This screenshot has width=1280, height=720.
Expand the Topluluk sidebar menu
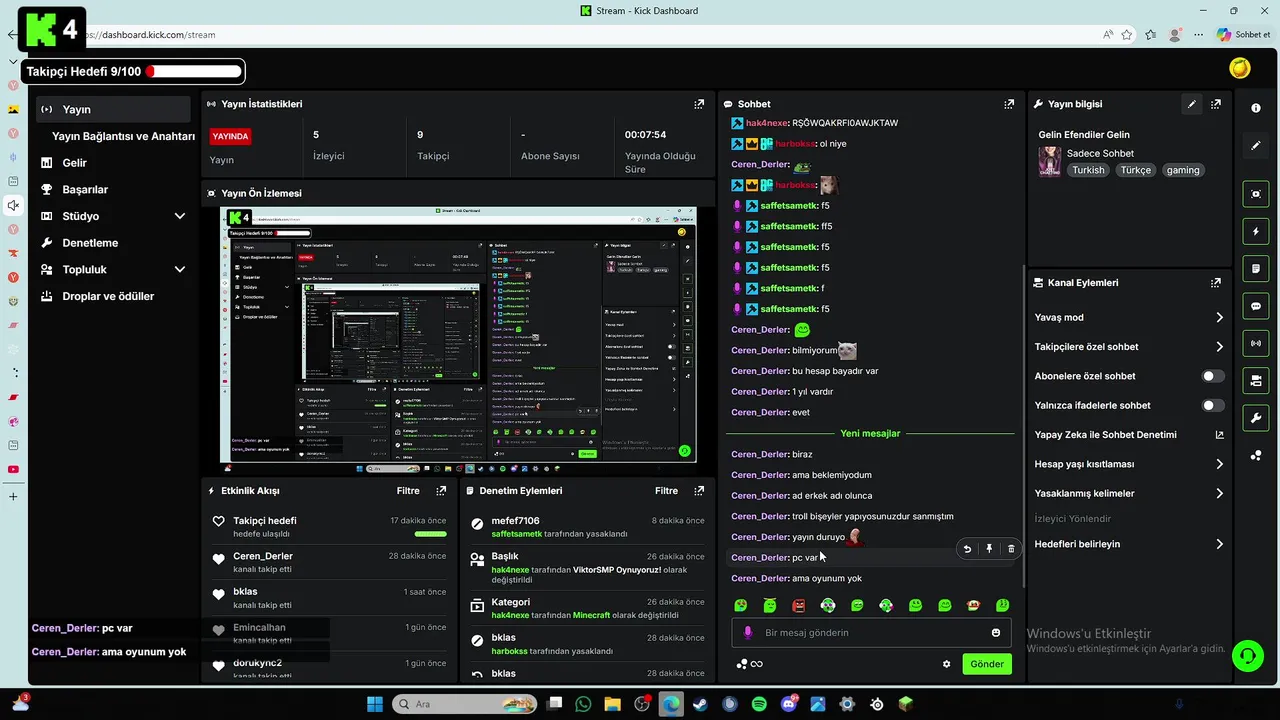coord(180,269)
